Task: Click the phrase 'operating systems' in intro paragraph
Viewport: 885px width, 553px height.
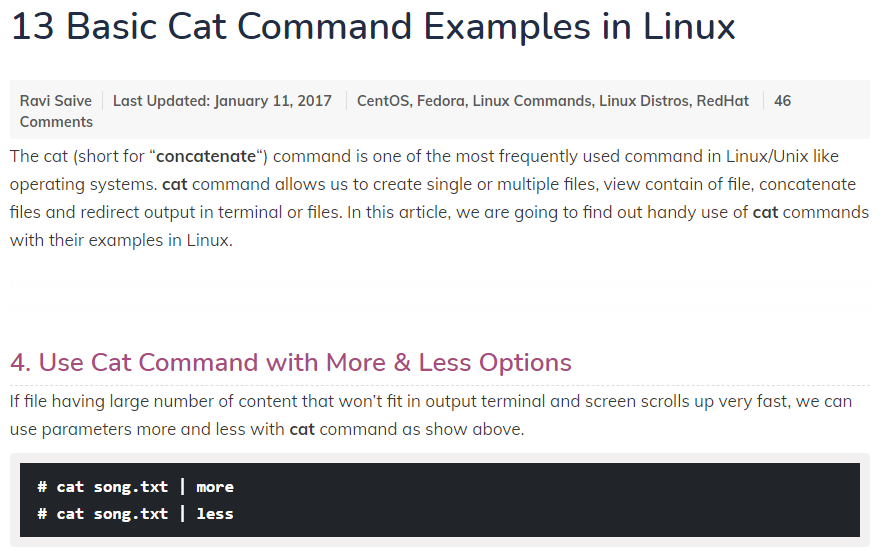Action: click(83, 185)
